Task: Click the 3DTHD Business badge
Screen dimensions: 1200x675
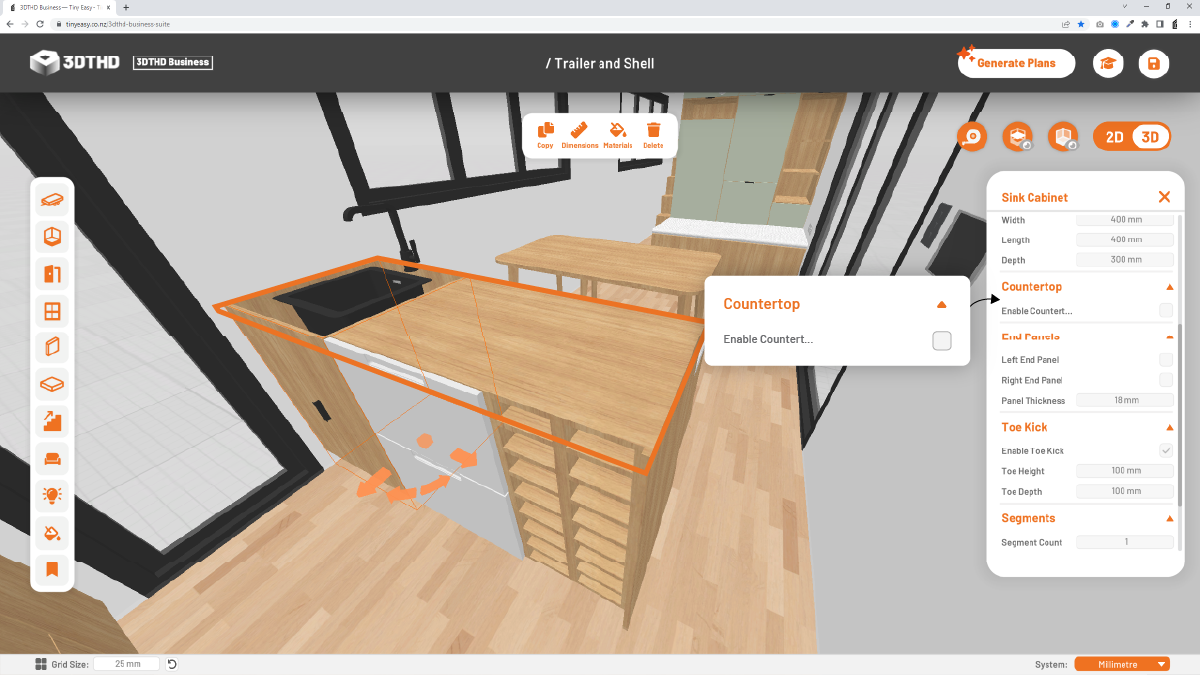Action: [x=172, y=62]
